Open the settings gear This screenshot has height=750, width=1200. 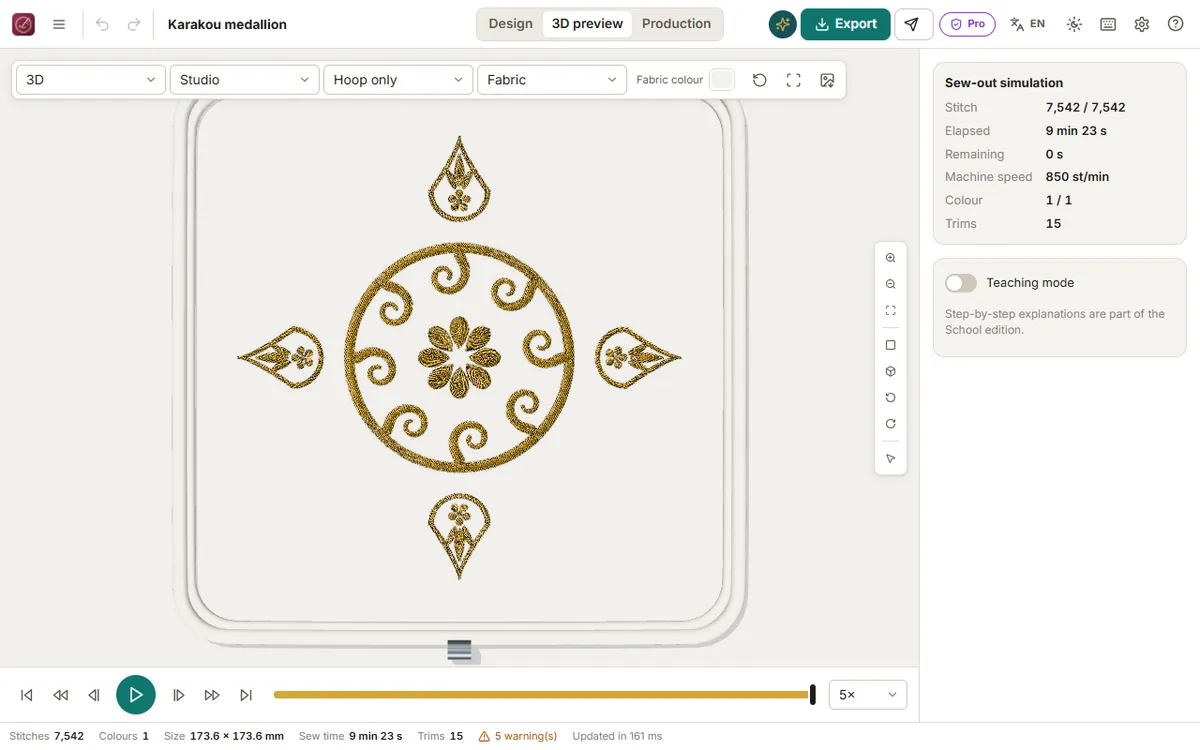1142,24
